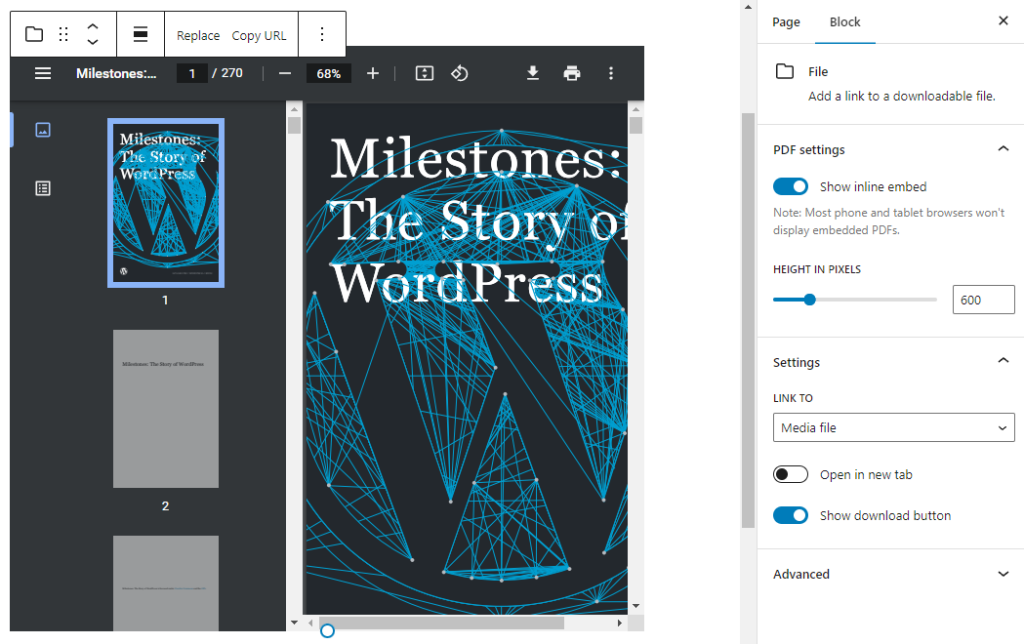Viewport: 1024px width, 644px height.
Task: Click the PDF viewer hamburger menu icon
Action: click(x=42, y=73)
